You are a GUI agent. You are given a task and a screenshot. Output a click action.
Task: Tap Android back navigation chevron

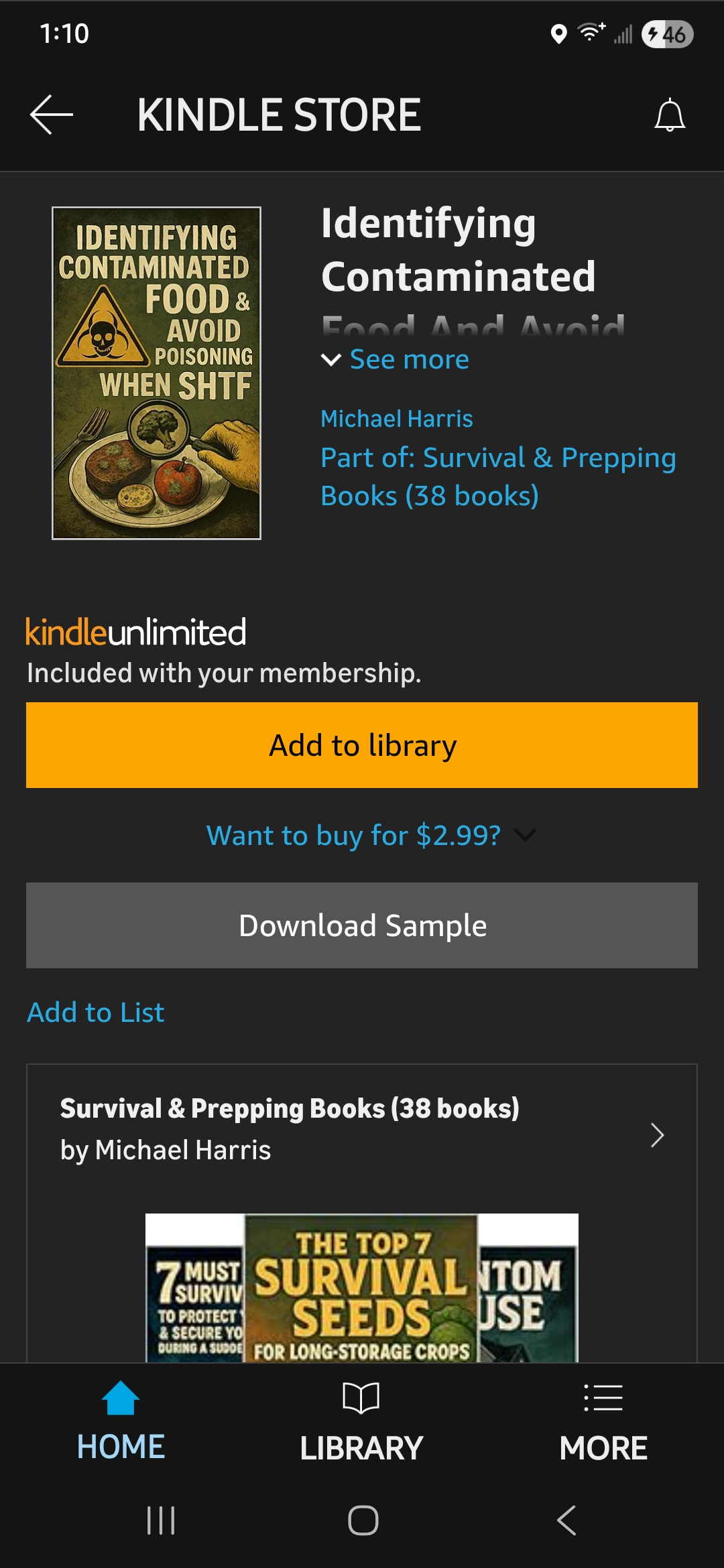click(x=566, y=1520)
